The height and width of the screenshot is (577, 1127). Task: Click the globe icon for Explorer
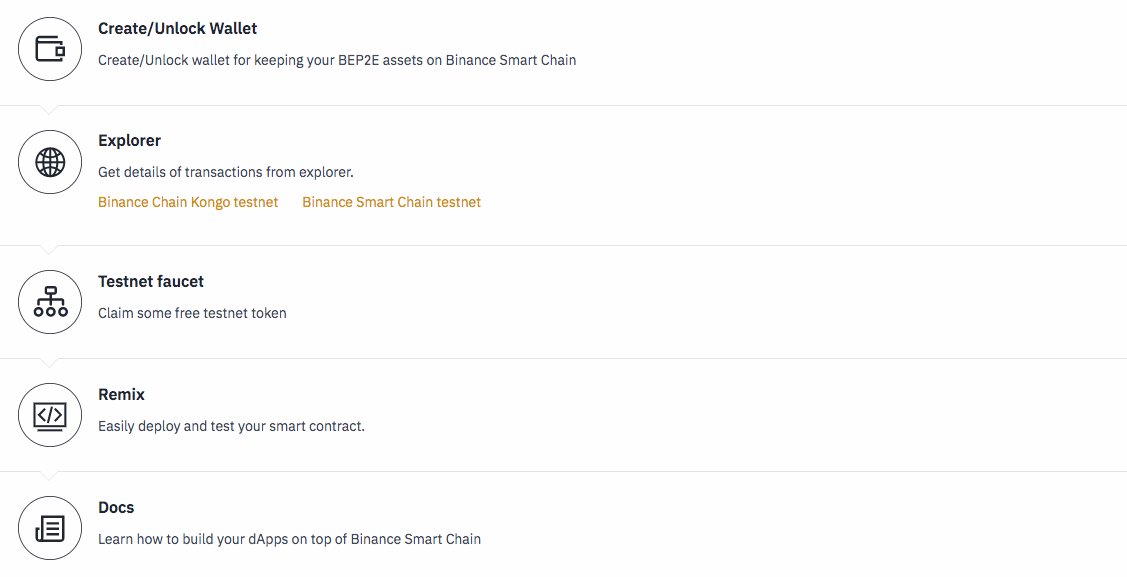(50, 162)
